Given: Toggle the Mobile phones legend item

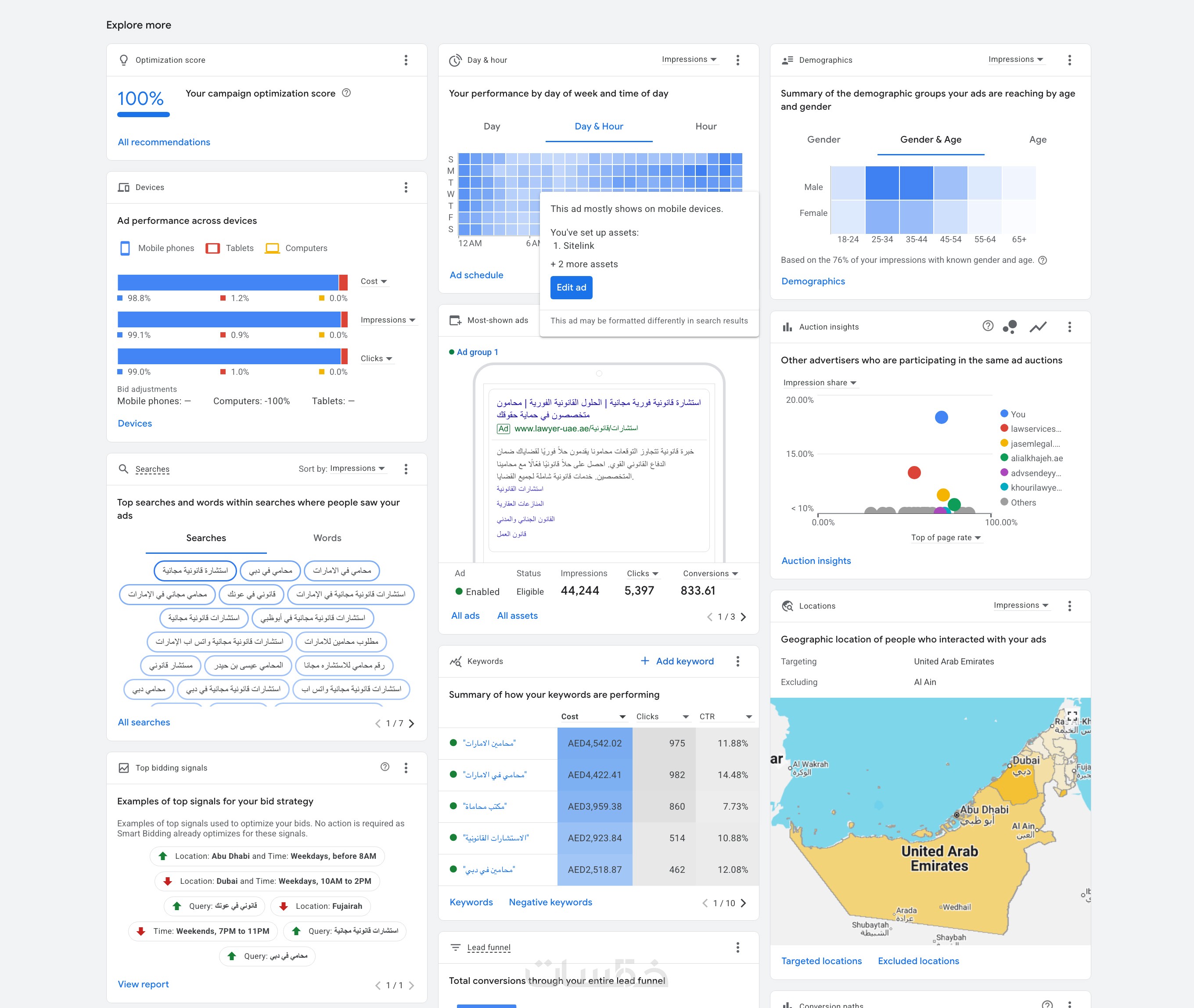Looking at the screenshot, I should [x=157, y=248].
